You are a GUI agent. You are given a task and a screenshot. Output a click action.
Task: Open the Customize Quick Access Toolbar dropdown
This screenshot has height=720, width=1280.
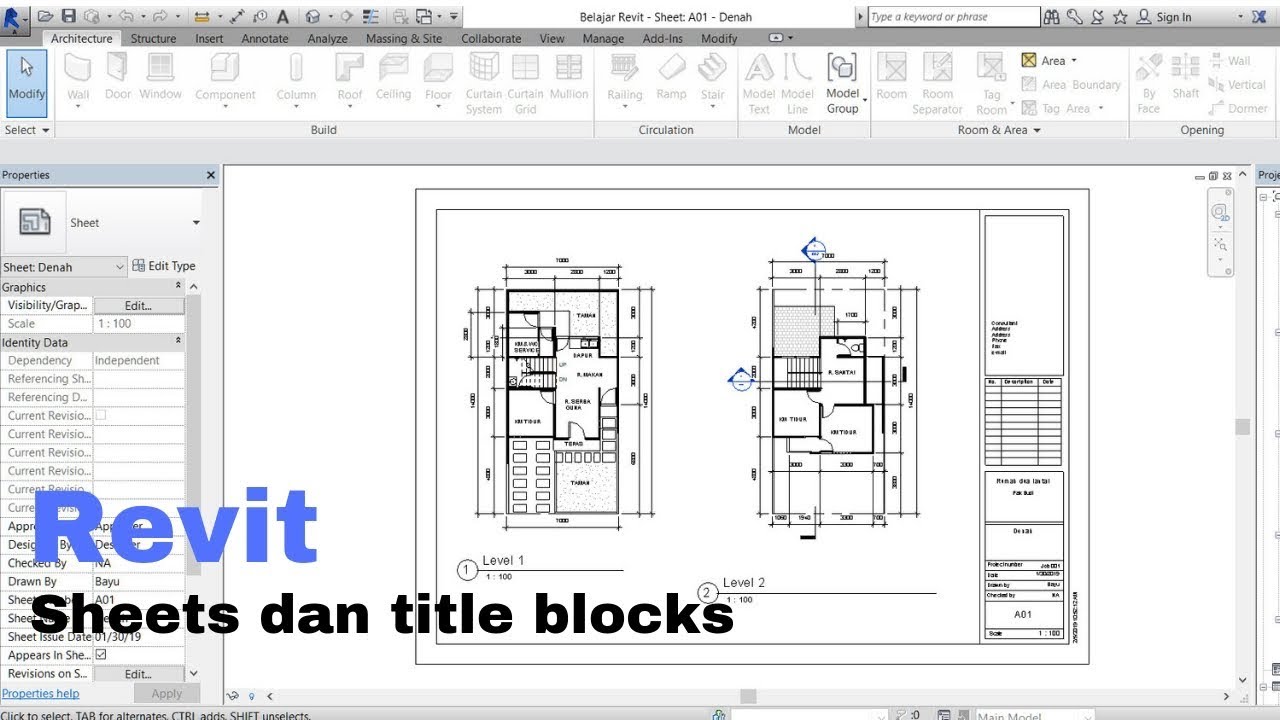454,16
